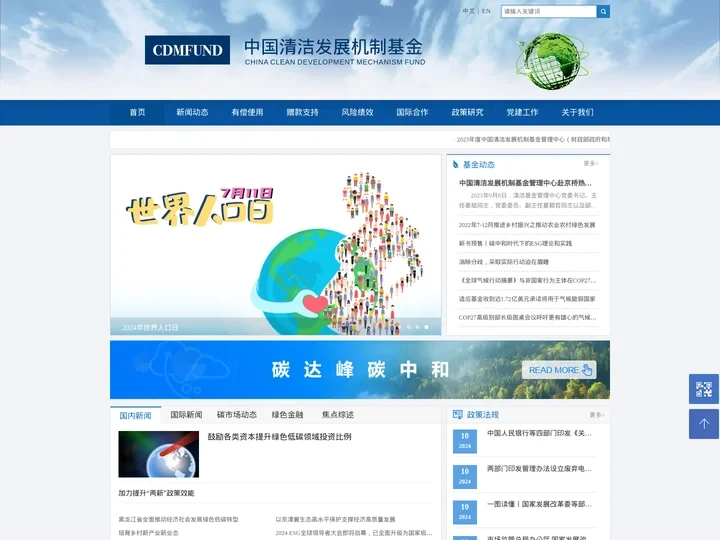Image resolution: width=720 pixels, height=540 pixels.
Task: Switch language to EN
Action: point(486,12)
